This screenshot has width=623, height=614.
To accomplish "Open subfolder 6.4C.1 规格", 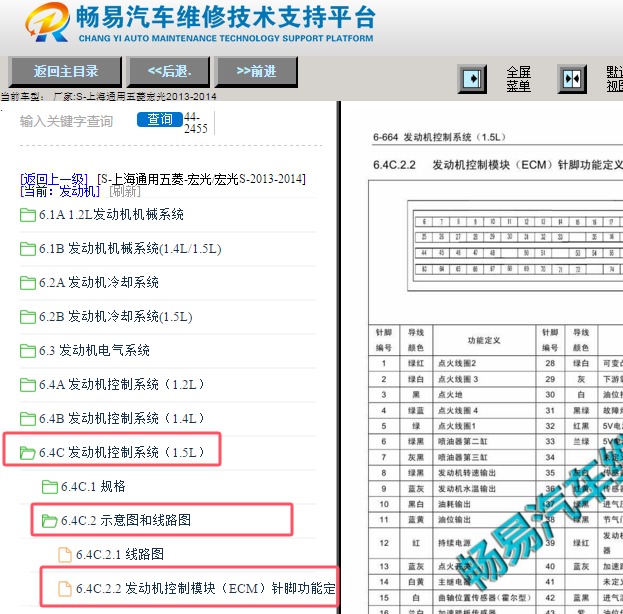I will coord(93,486).
